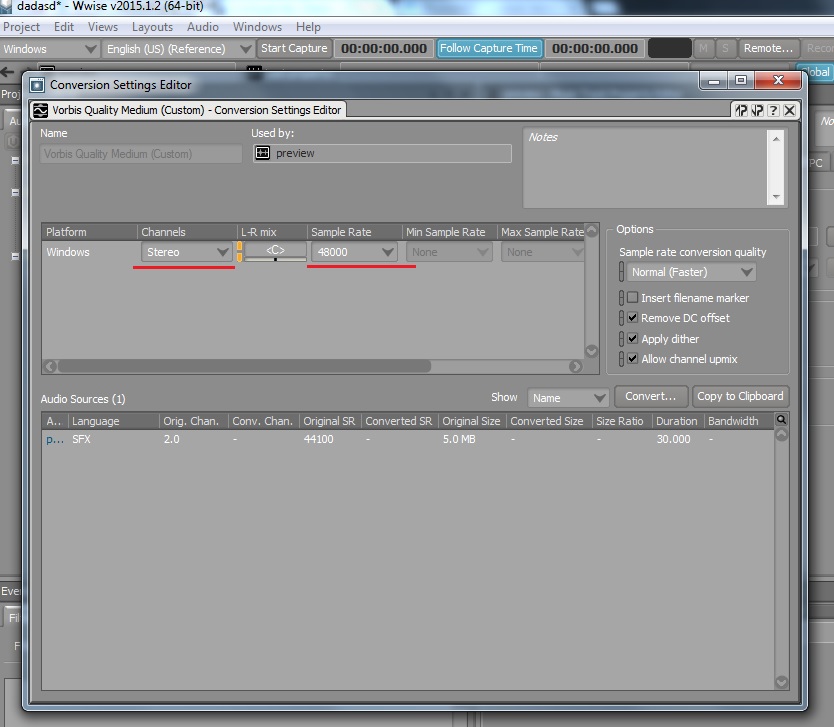Click the back arrow in main Wwise window

(7, 72)
